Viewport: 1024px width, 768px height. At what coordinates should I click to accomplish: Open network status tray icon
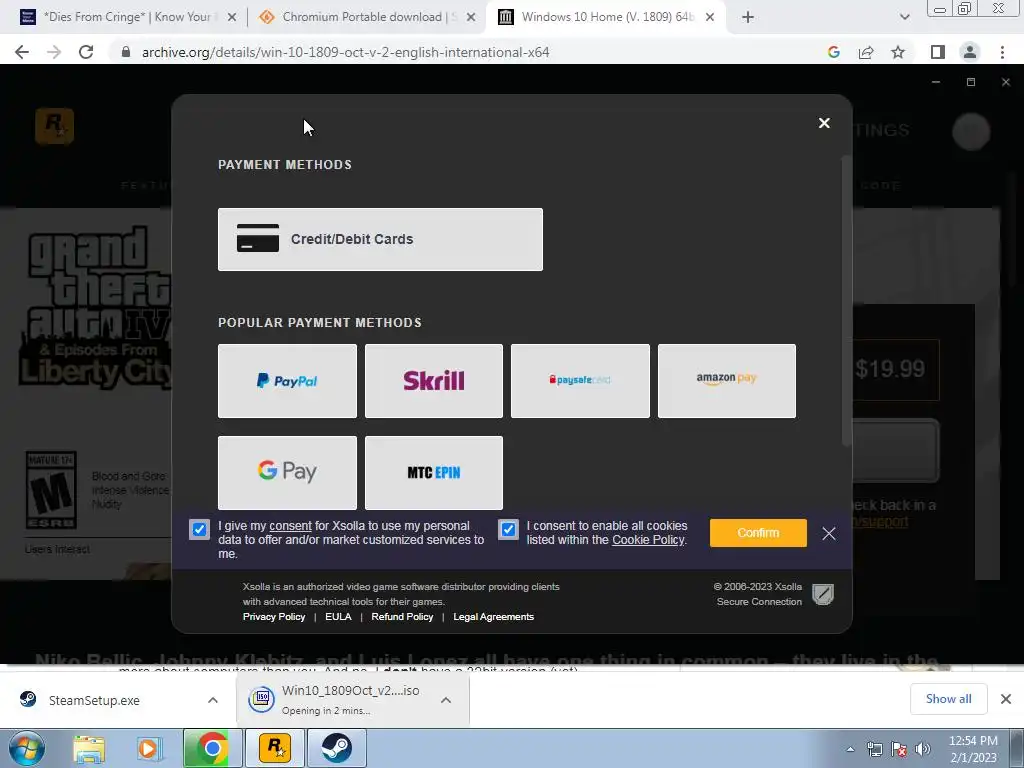click(x=874, y=749)
